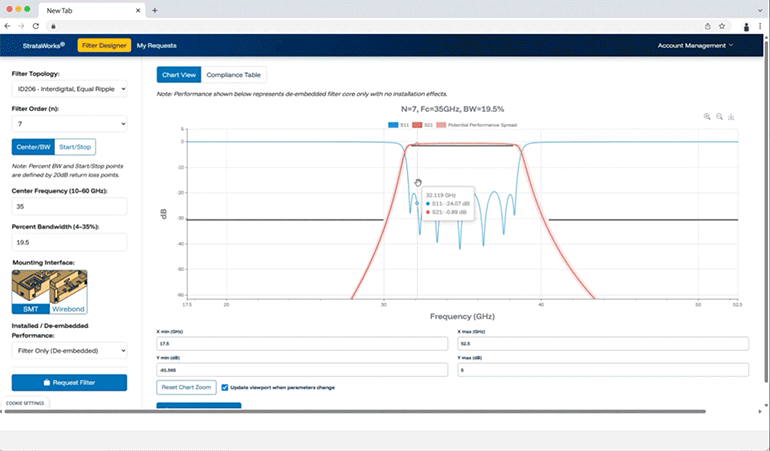Toggle the S21 legend swatch
This screenshot has width=770, height=451.
417,125
